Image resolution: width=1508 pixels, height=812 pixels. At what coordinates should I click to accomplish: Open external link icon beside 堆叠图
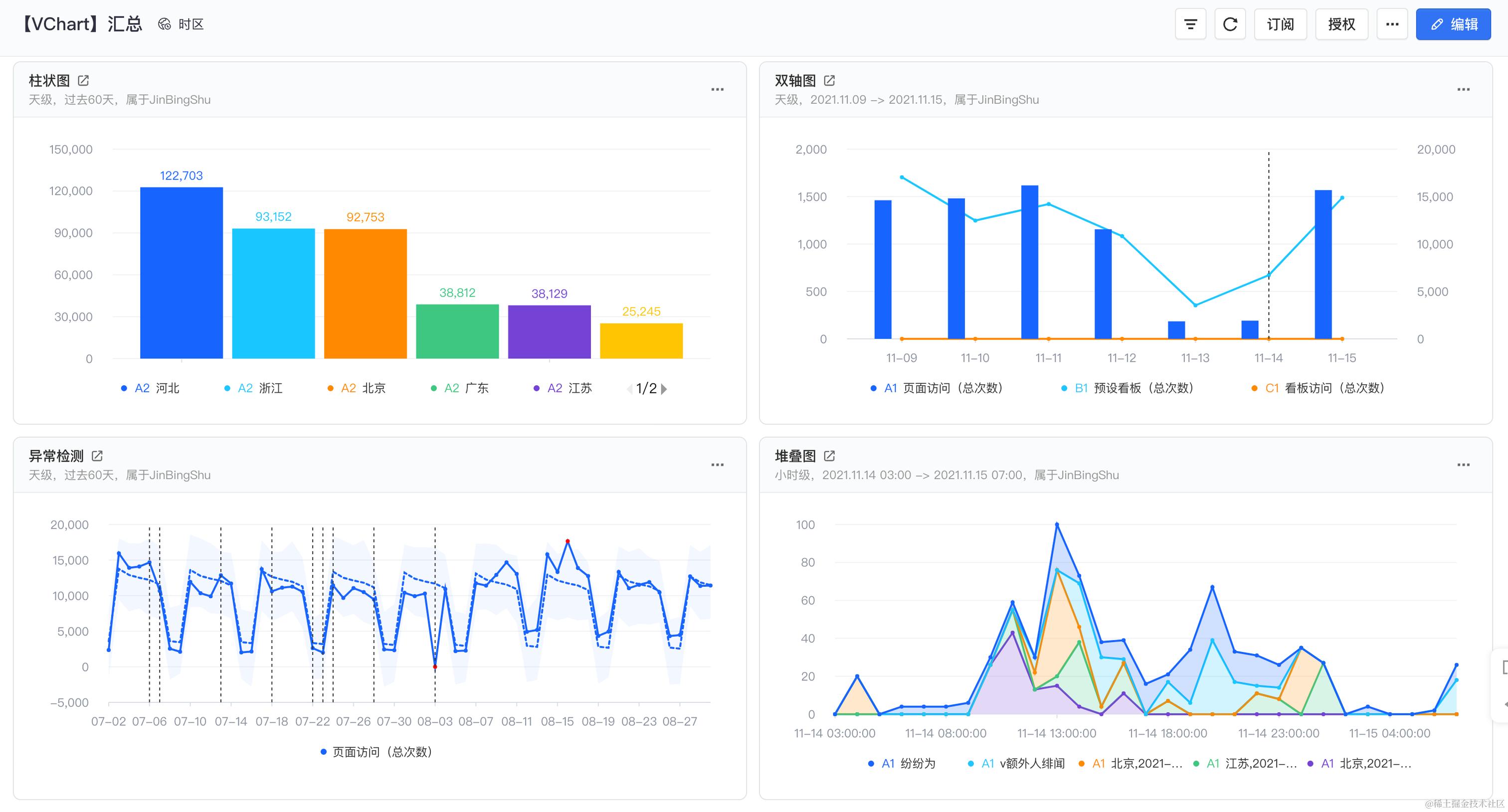tap(829, 456)
